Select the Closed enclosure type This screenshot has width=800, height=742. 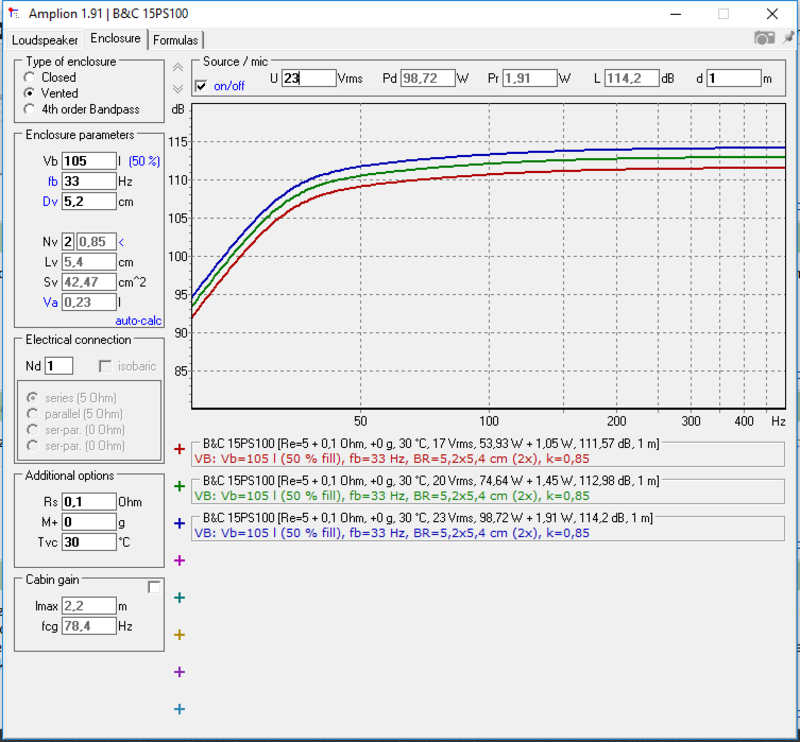30,78
